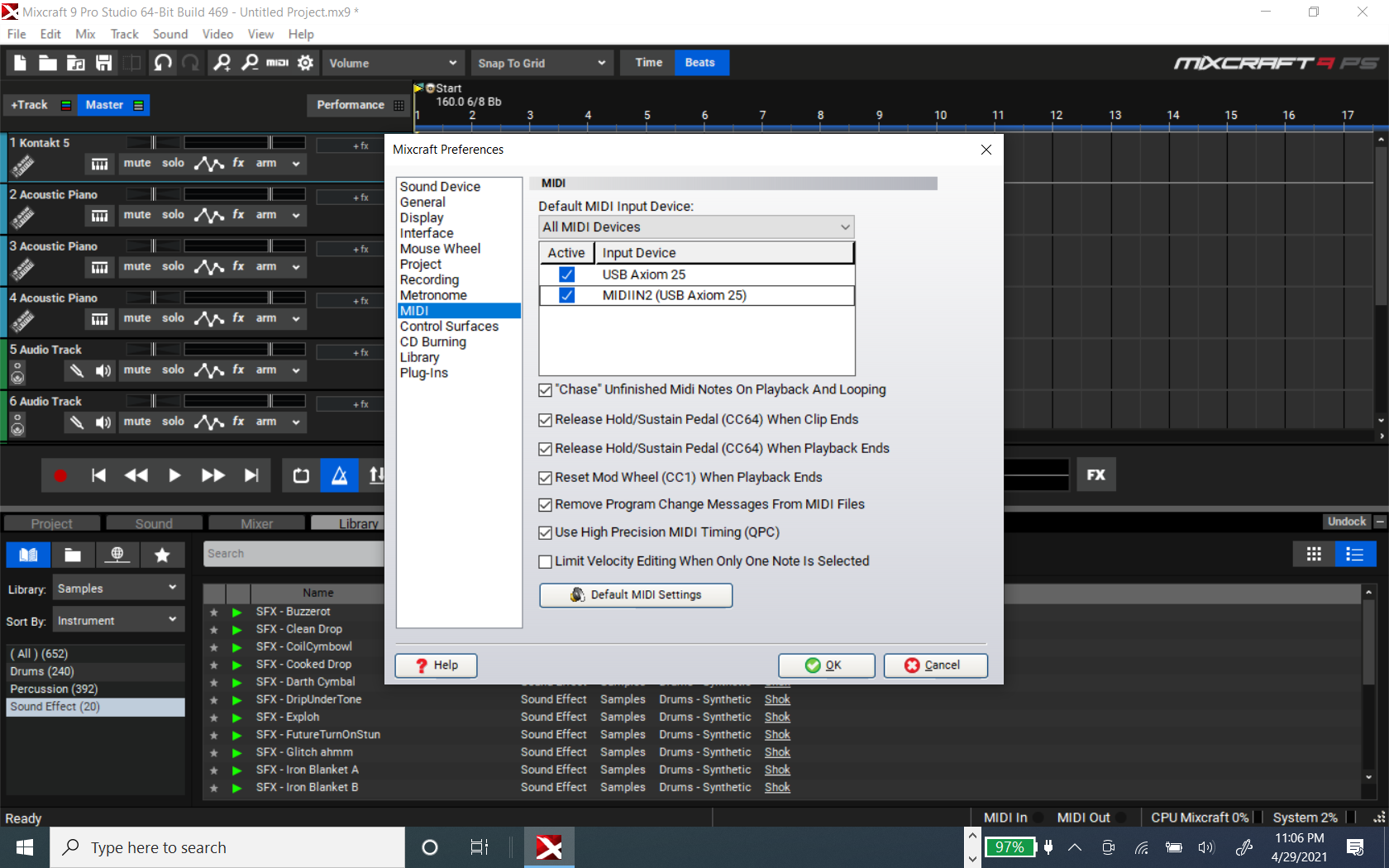1389x868 pixels.
Task: Create a new project with toolbar icon
Action: pos(21,63)
